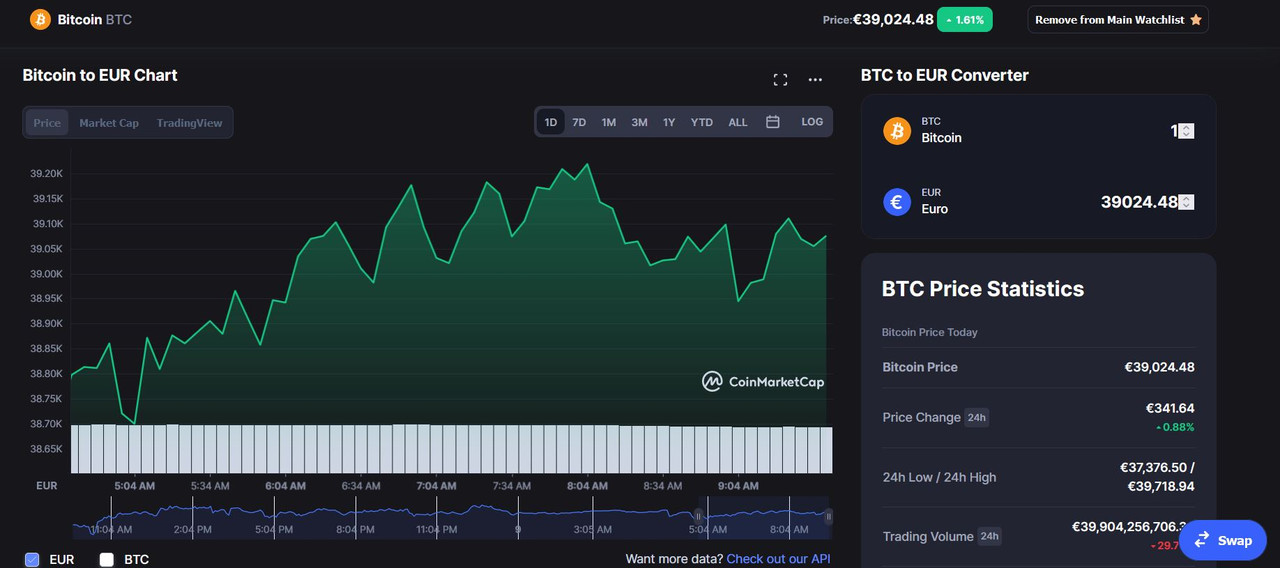Click the EUR amount input showing 39024.48
The image size is (1280, 568).
click(1147, 202)
